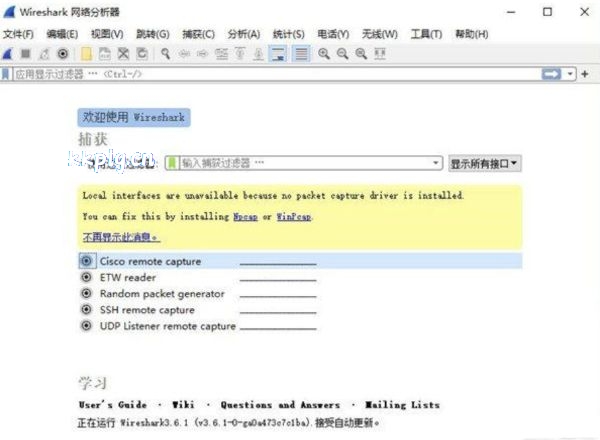Go back to previous packet arrow icon

coord(184,54)
